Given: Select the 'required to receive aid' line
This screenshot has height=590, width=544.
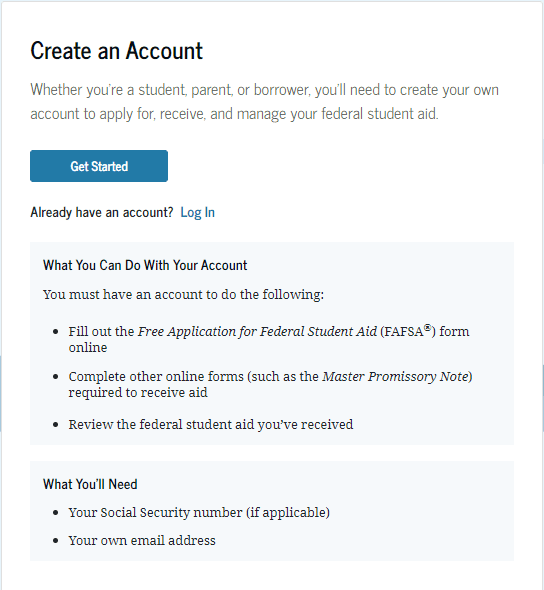Looking at the screenshot, I should [x=138, y=392].
